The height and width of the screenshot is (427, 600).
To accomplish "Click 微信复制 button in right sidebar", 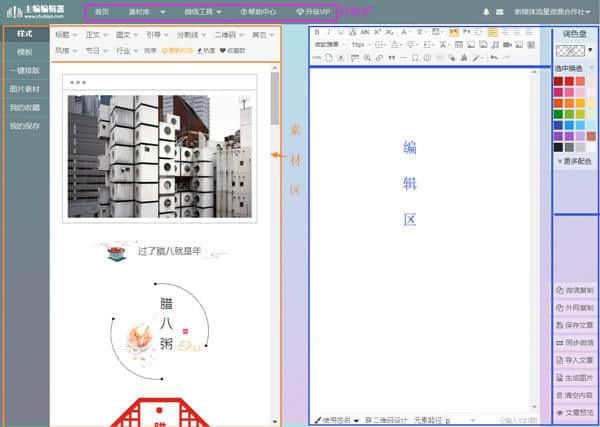I will (574, 290).
